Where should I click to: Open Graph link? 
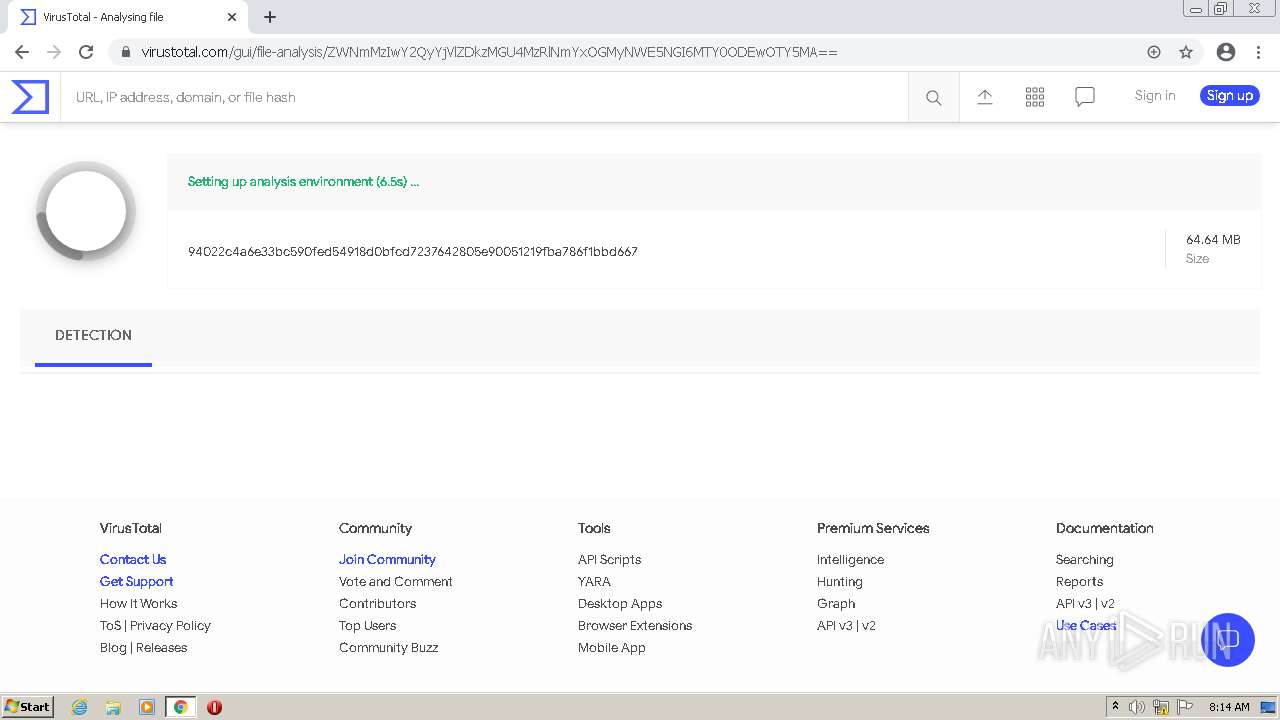(836, 604)
